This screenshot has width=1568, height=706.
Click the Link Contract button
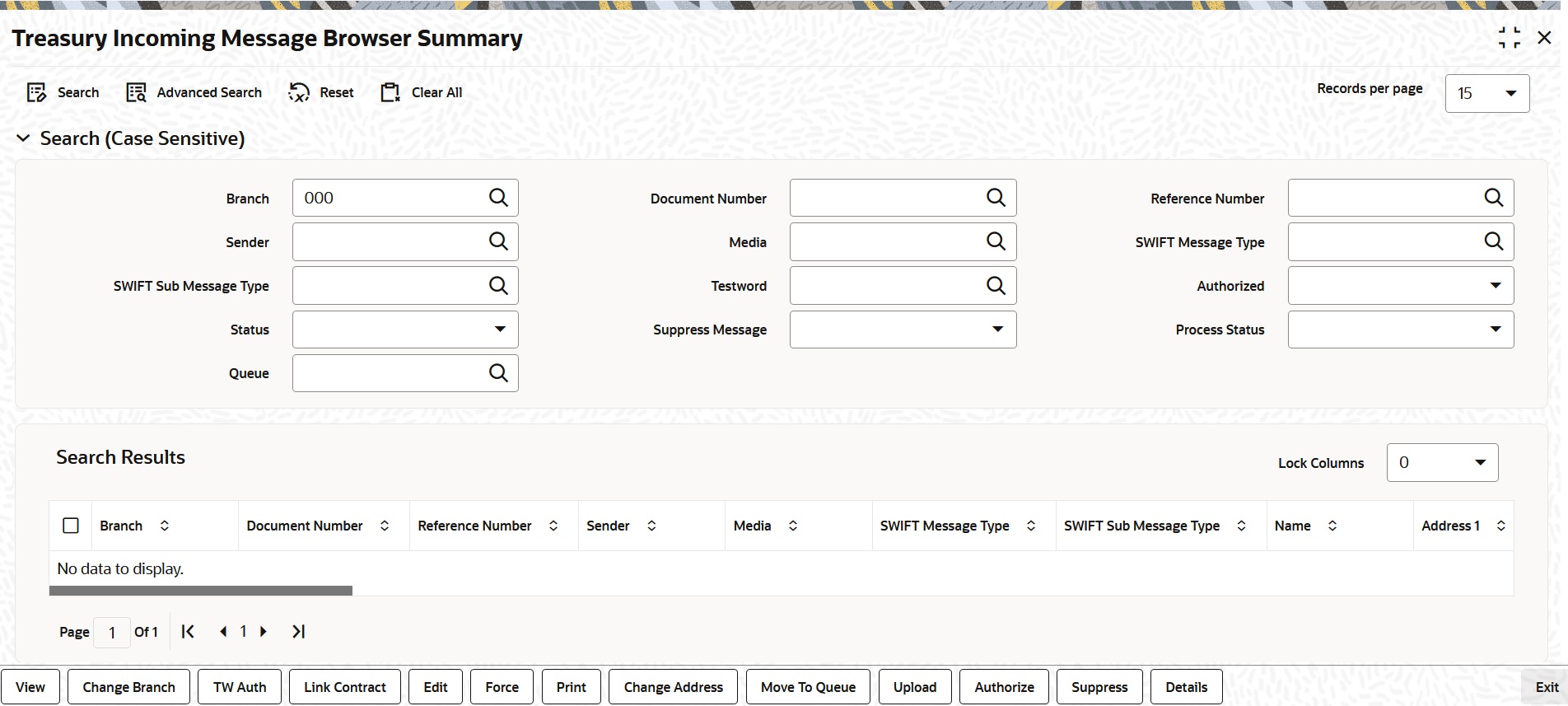click(x=345, y=687)
